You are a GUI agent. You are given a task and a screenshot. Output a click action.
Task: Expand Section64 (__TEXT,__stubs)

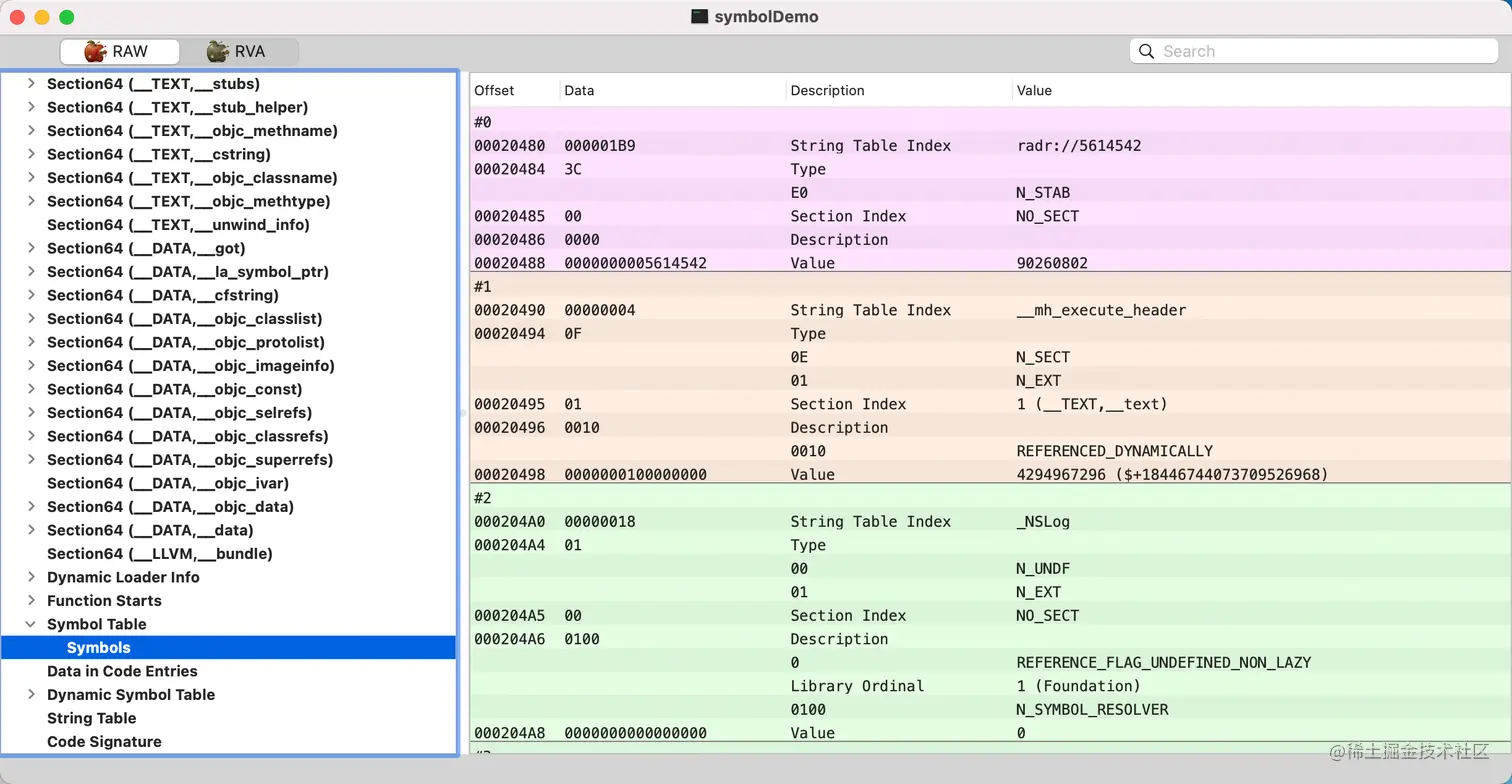click(x=32, y=83)
